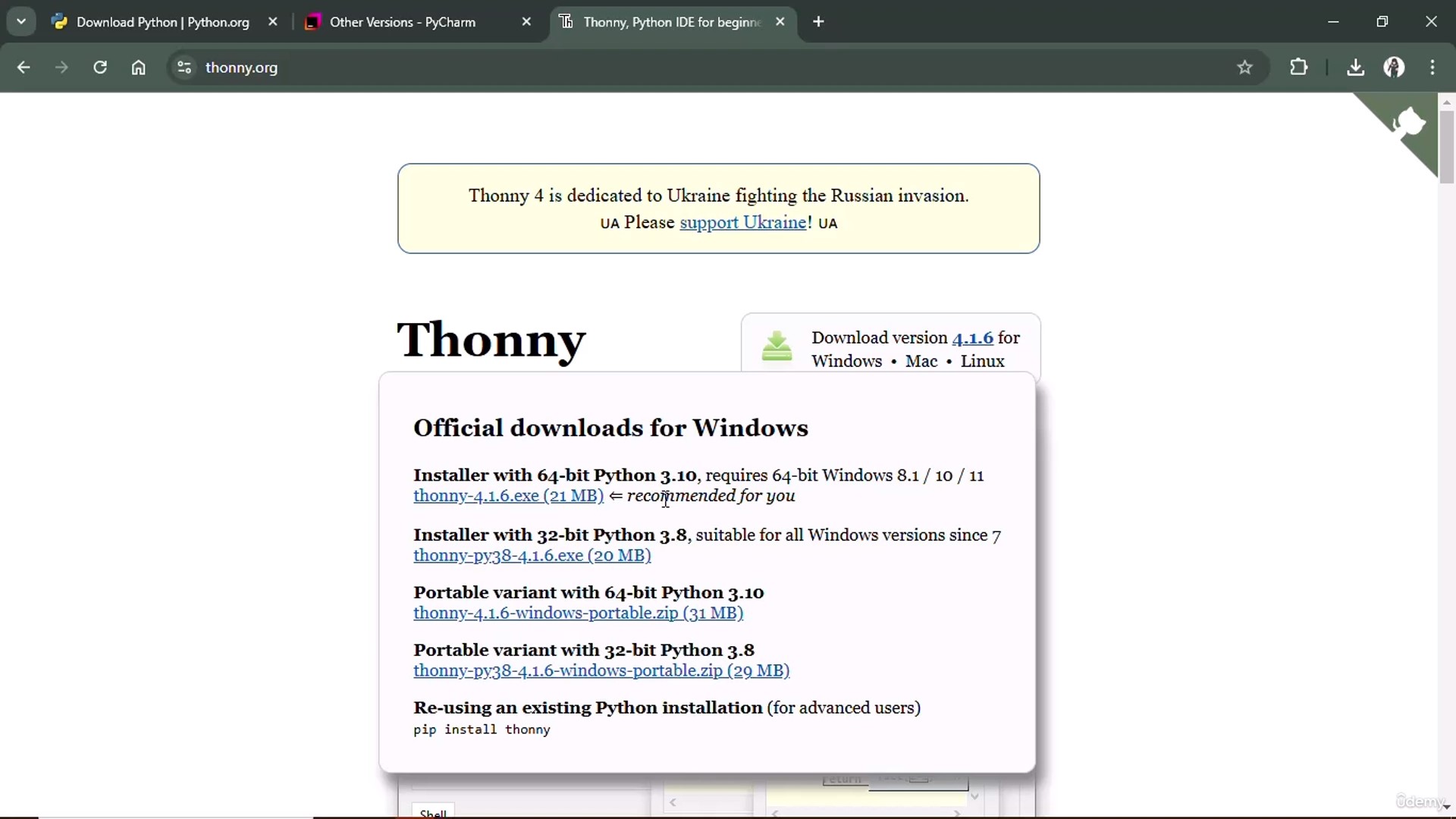Screen dimensions: 1456x819
Task: Click the green download arrow icon
Action: (777, 347)
